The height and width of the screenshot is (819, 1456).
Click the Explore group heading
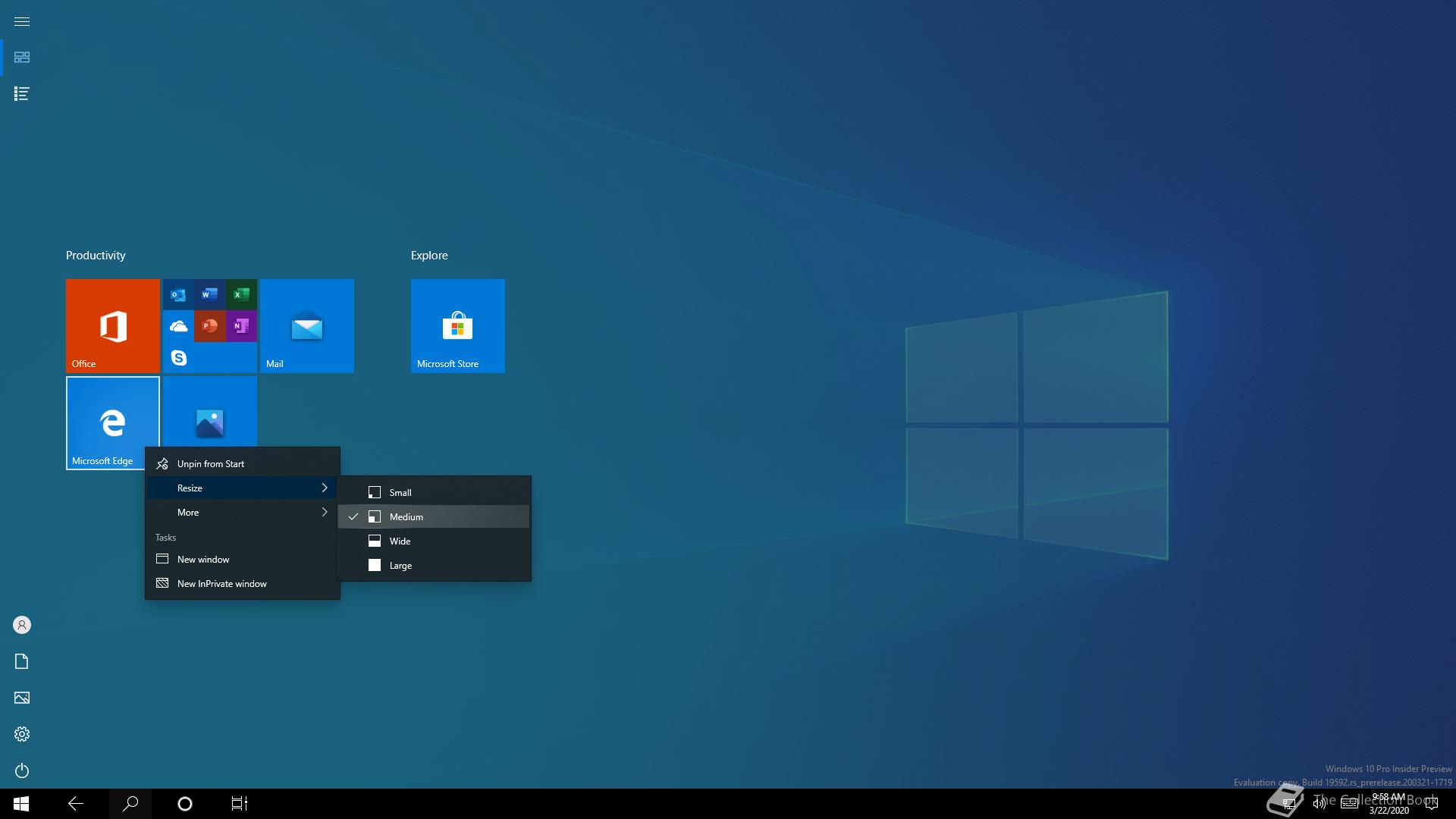(429, 256)
